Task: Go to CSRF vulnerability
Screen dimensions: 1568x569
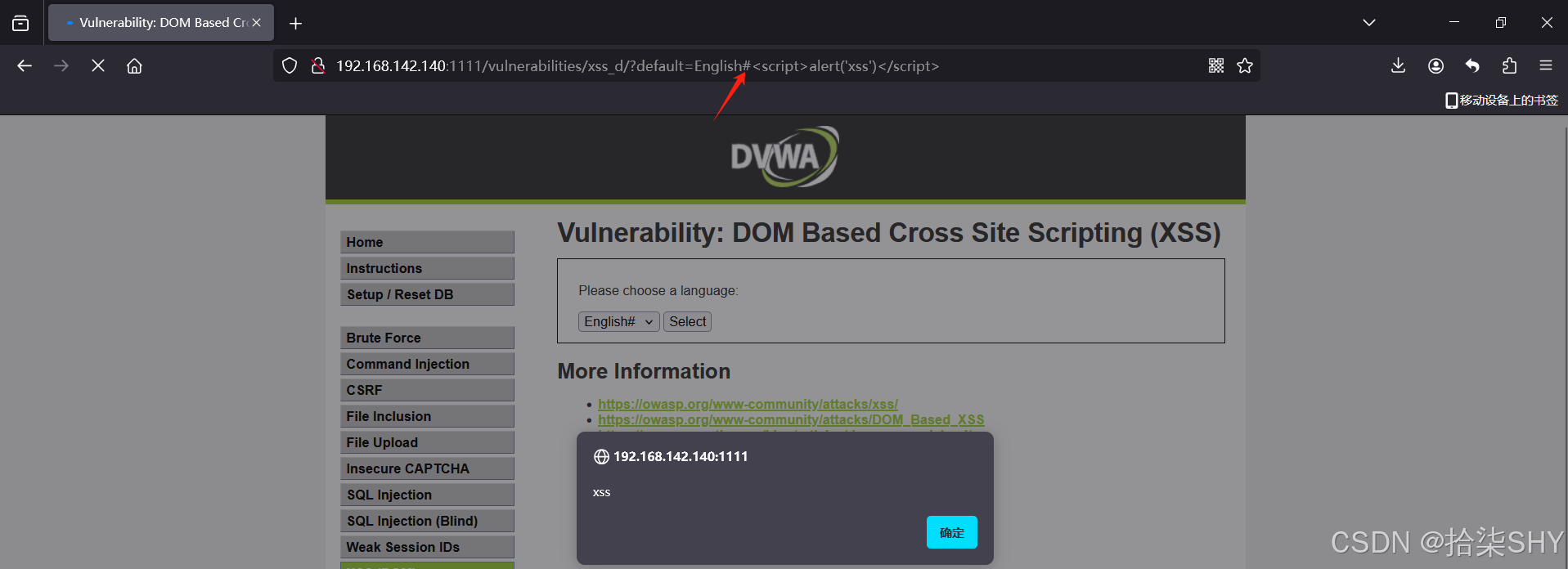Action: tap(427, 390)
